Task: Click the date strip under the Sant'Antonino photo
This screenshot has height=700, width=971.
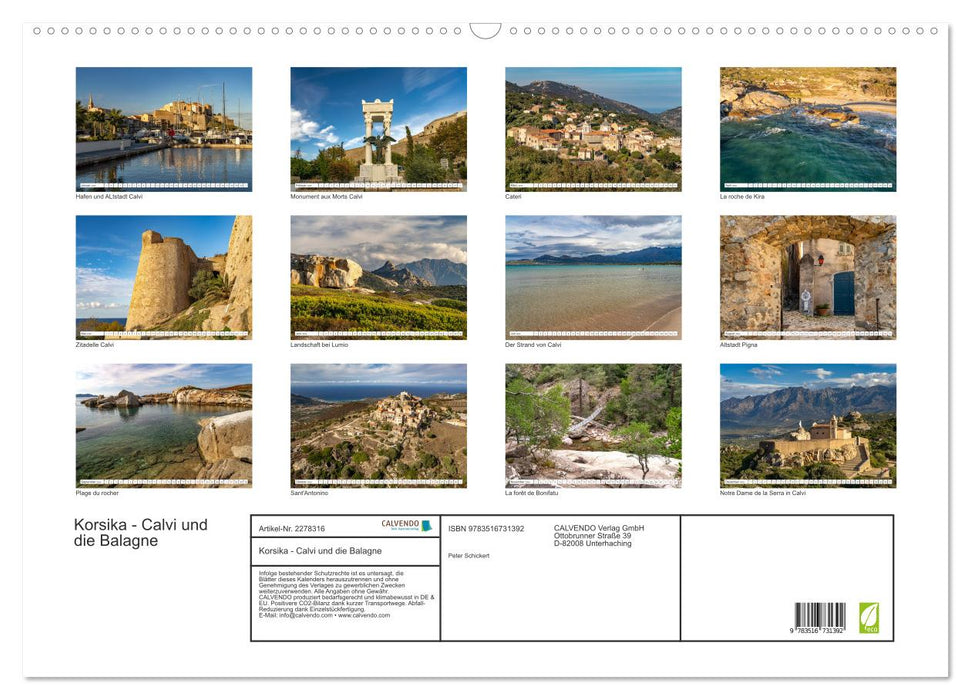Action: pos(378,480)
